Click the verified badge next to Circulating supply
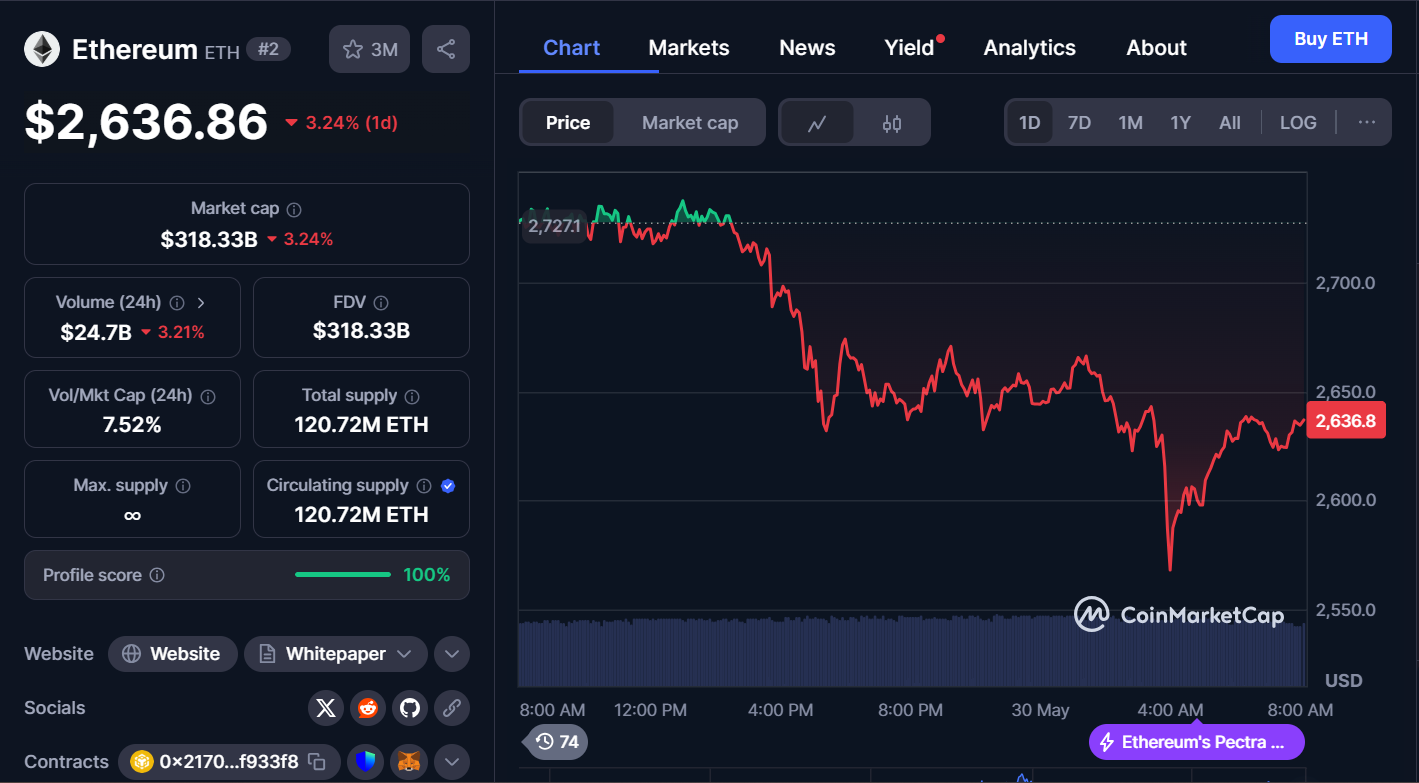The width and height of the screenshot is (1419, 783). pyautogui.click(x=448, y=486)
